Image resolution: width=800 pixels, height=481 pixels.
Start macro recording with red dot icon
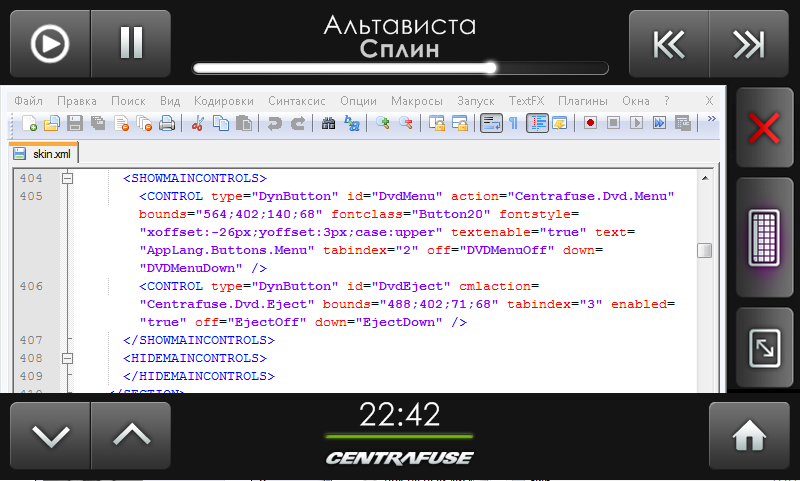tap(591, 124)
